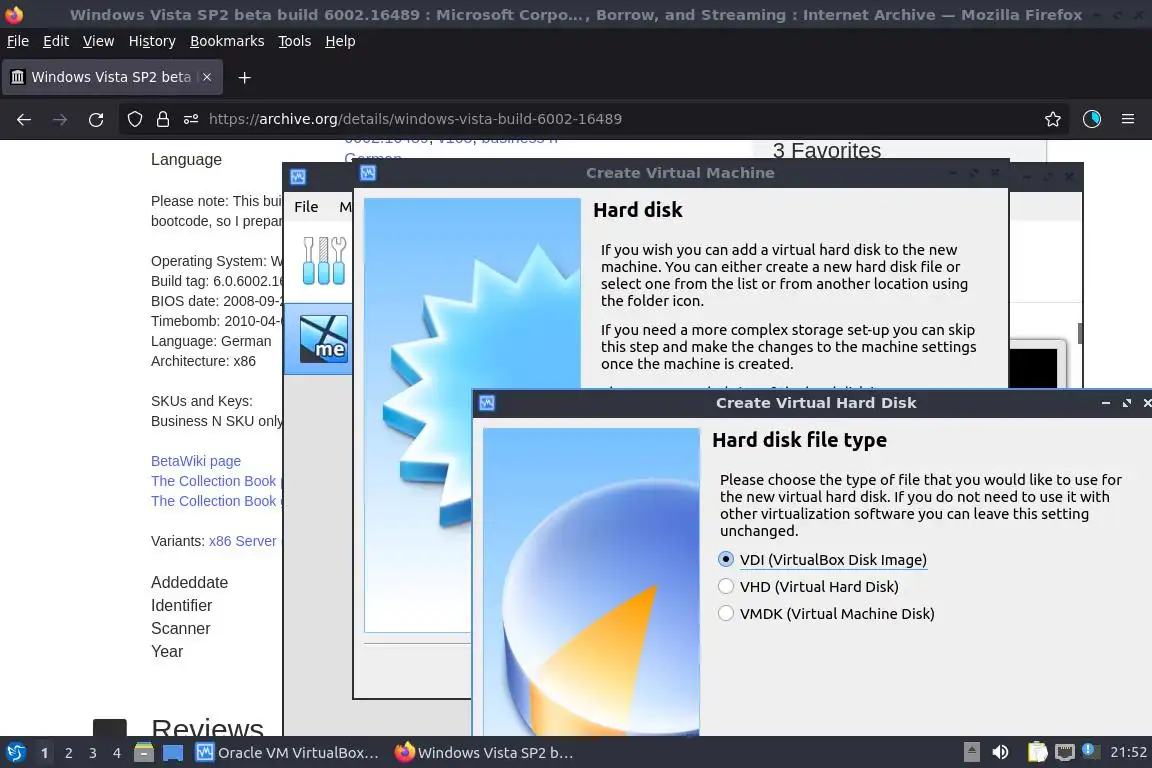The image size is (1152, 768).
Task: Select the VMDK (Virtual Machine Disk) option
Action: (827, 614)
